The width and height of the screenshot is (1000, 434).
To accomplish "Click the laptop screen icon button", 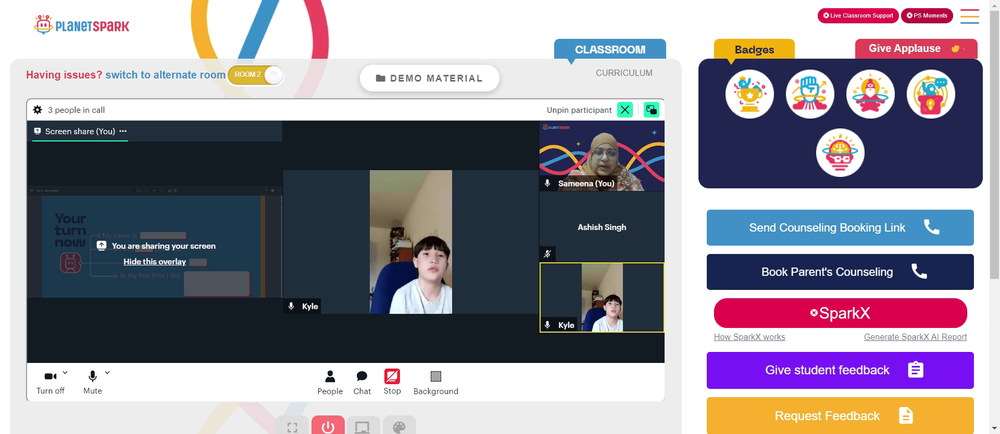I will [x=363, y=426].
